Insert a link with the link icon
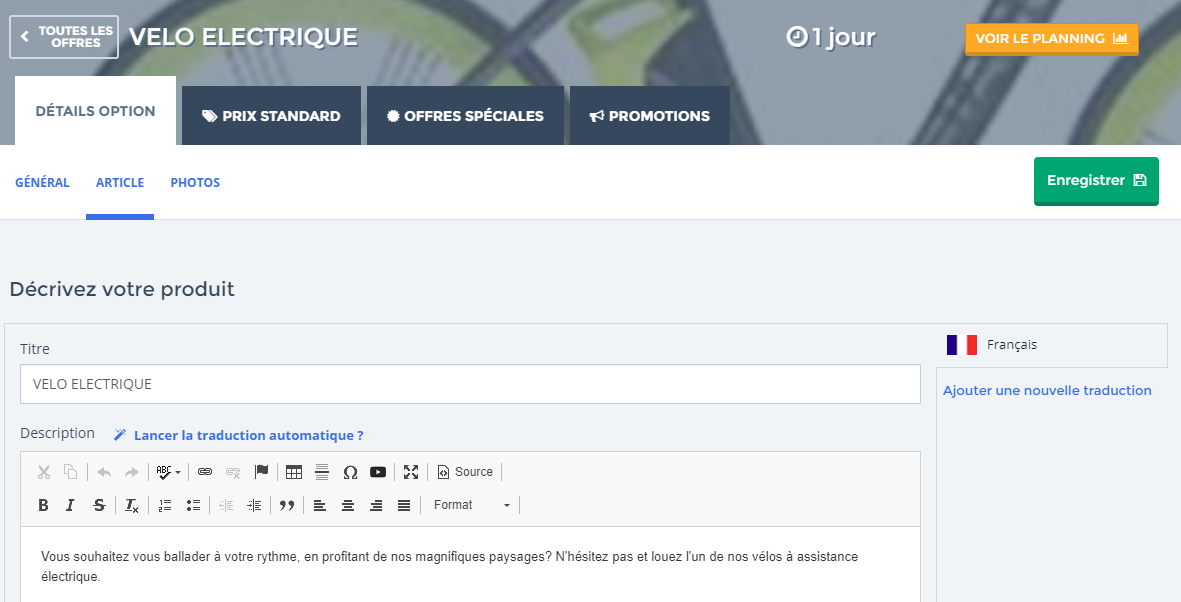The image size is (1181, 602). click(205, 472)
